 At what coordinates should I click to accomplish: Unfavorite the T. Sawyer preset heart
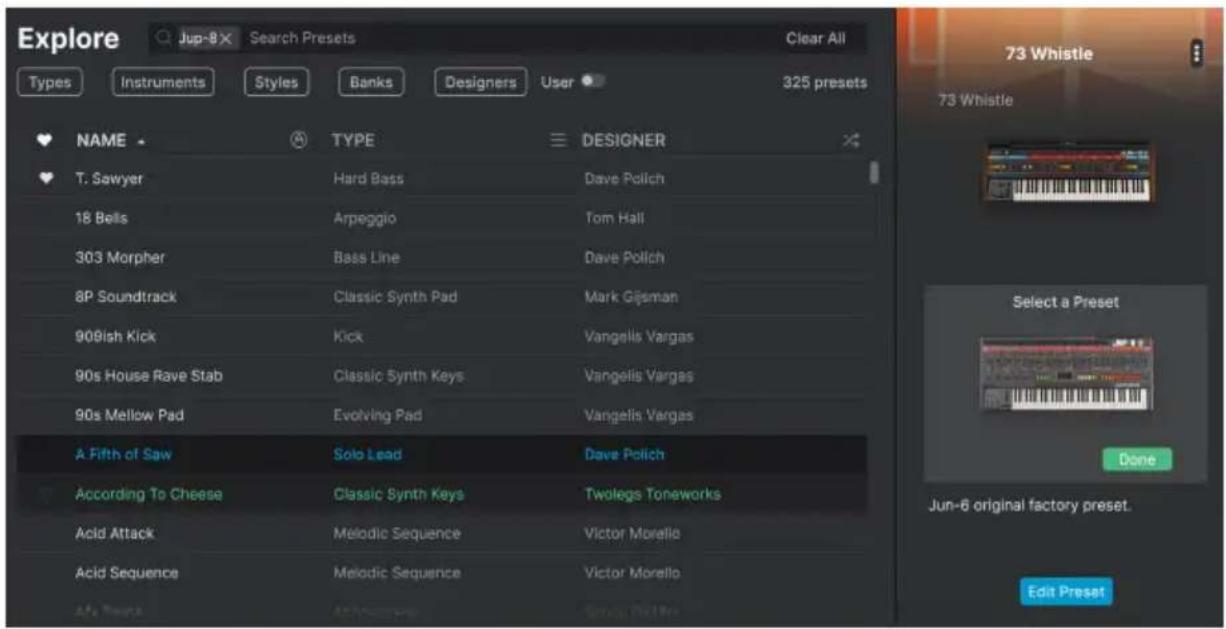[43, 179]
